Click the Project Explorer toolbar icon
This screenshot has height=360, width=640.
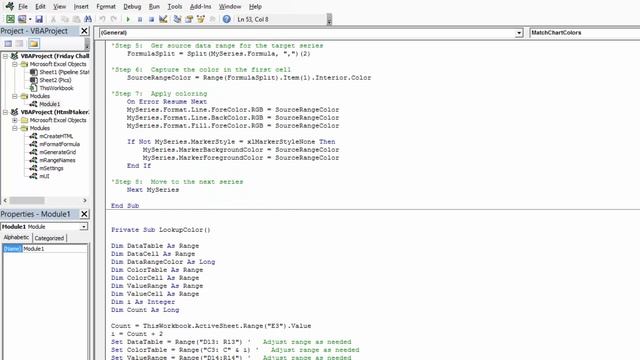tap(177, 19)
